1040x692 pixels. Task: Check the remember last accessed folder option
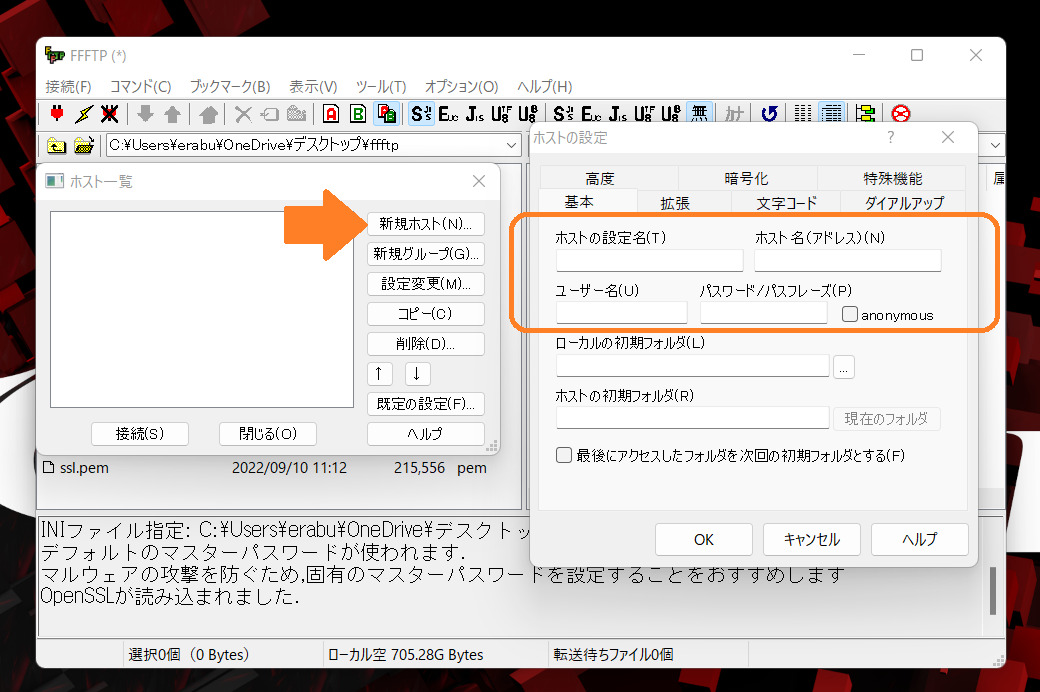pyautogui.click(x=564, y=454)
